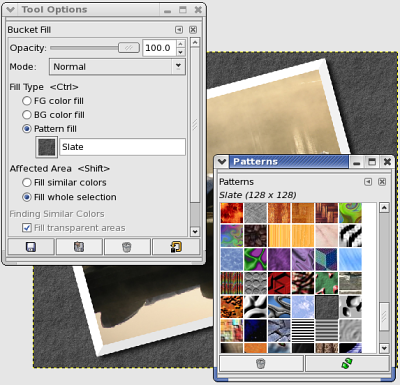Choose the fiery red-orange lava pattern
Viewport: 400px width, 385px height.
pyautogui.click(x=232, y=213)
